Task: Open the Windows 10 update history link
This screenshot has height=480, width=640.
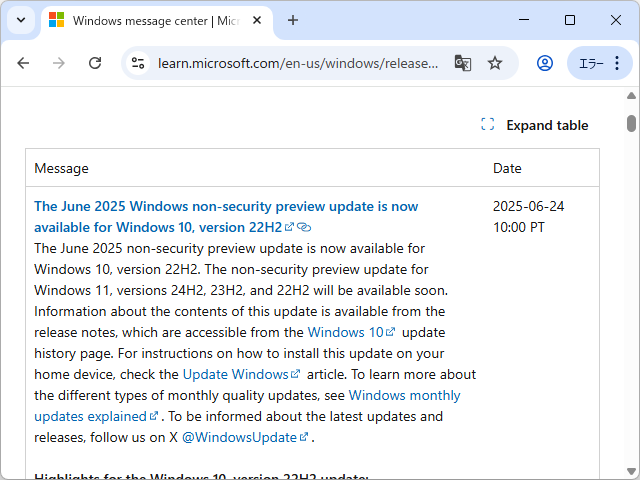Action: (351, 332)
